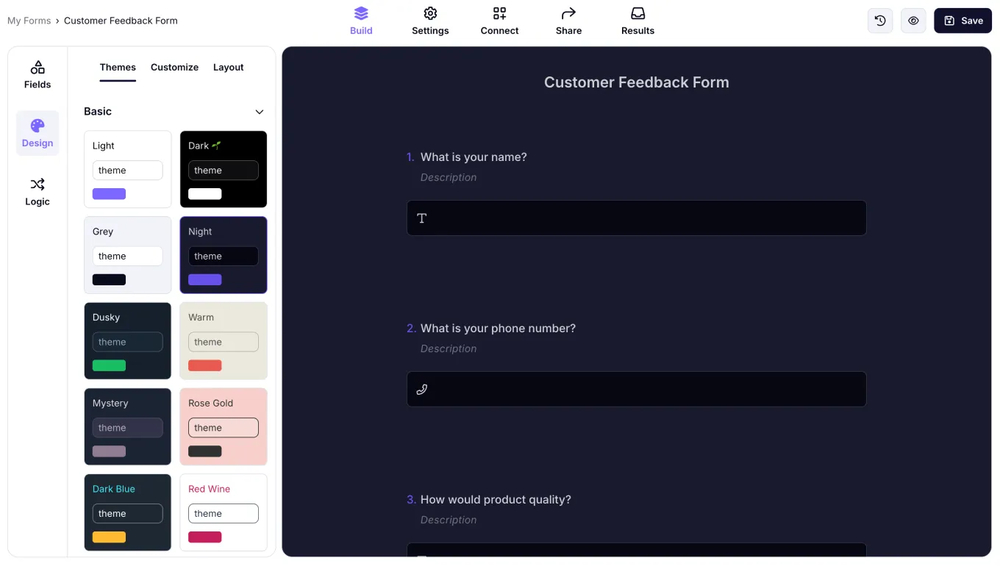
Task: Open the Connect integrations icon
Action: pos(499,14)
